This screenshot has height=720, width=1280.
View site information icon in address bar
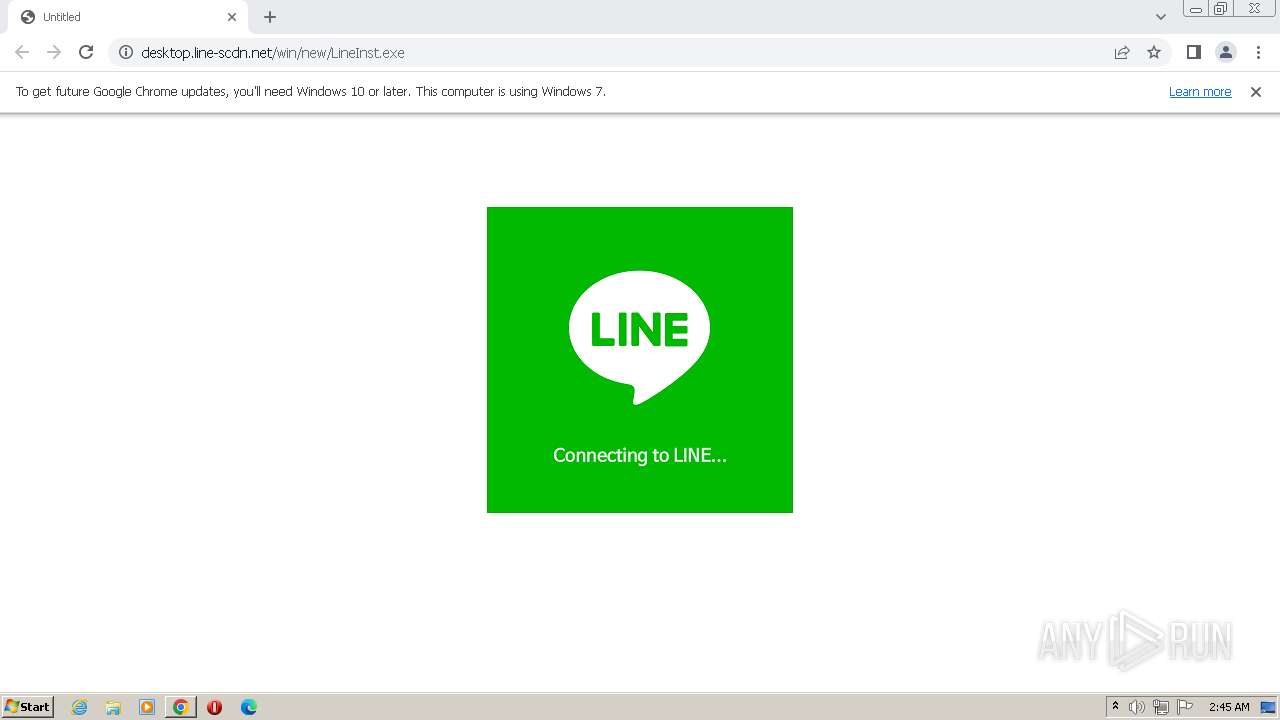[x=126, y=52]
